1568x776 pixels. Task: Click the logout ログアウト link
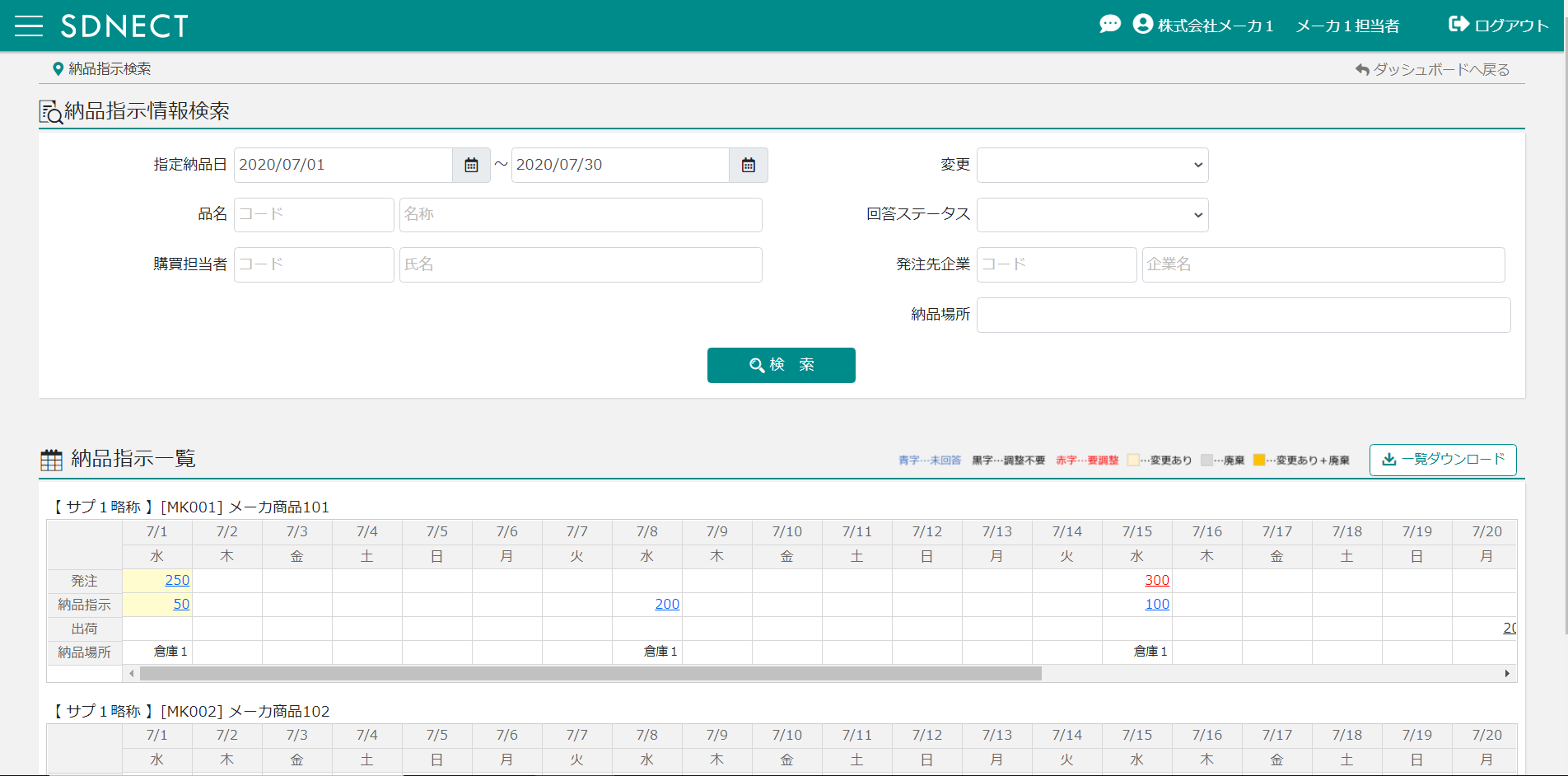(x=1499, y=25)
